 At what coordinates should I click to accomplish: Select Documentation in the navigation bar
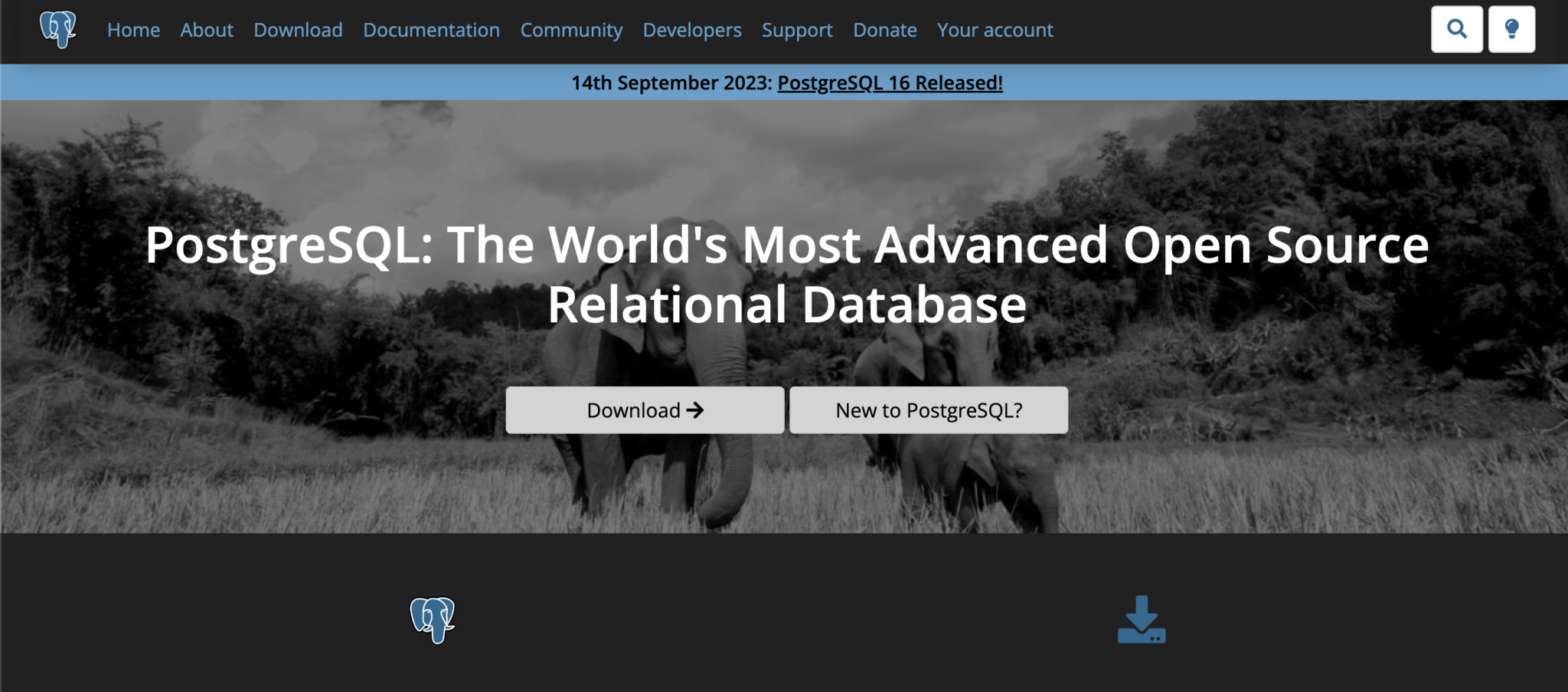pos(431,31)
